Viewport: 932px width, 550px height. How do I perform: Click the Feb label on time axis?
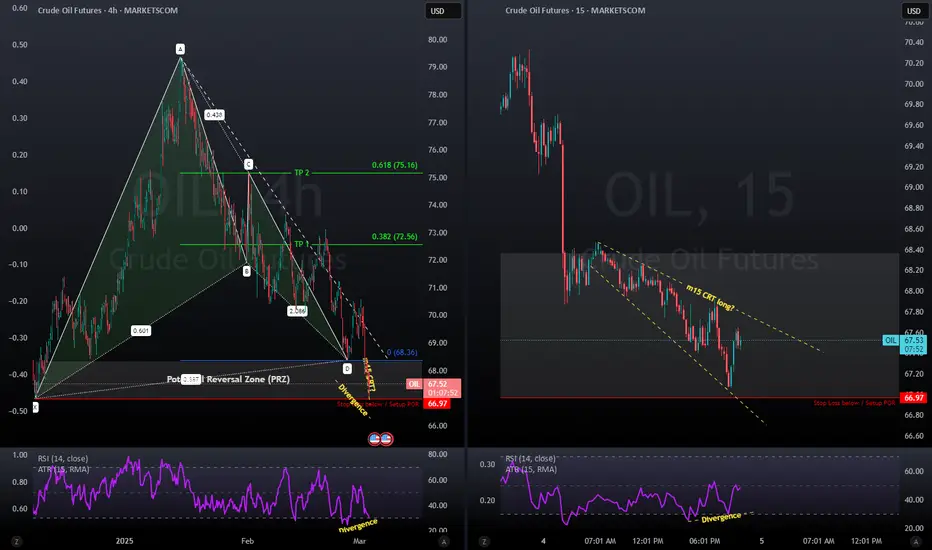point(247,541)
